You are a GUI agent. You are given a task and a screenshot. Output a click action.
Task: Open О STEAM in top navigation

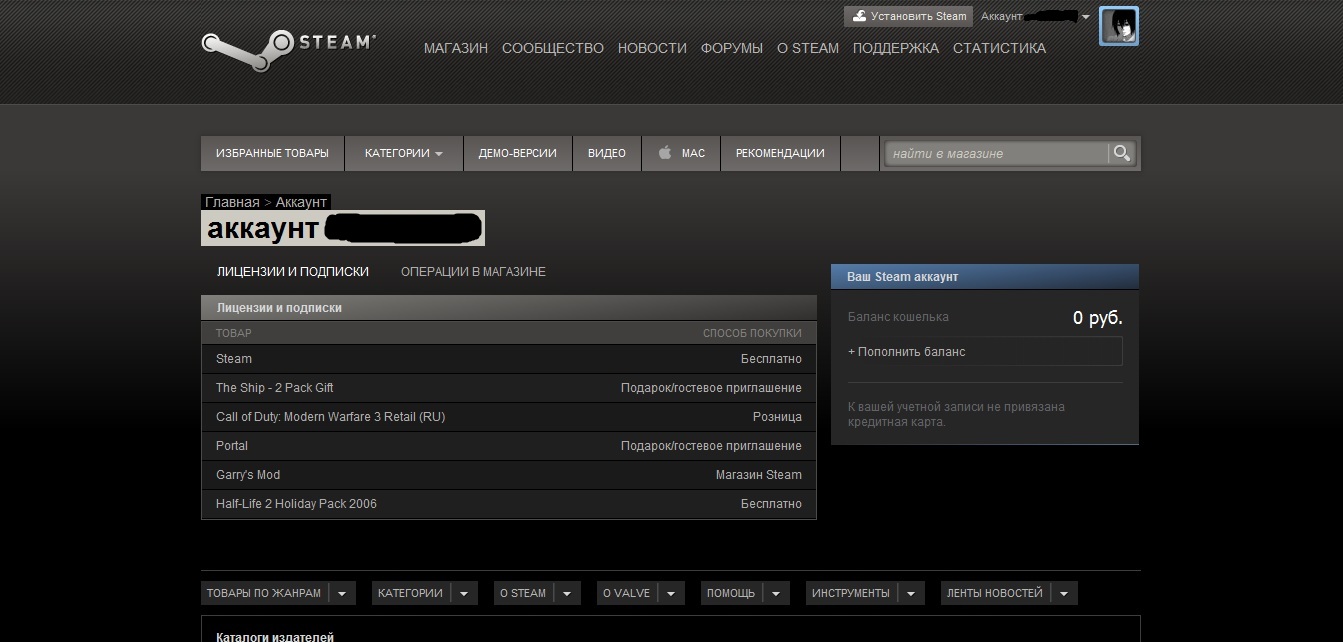[x=808, y=48]
